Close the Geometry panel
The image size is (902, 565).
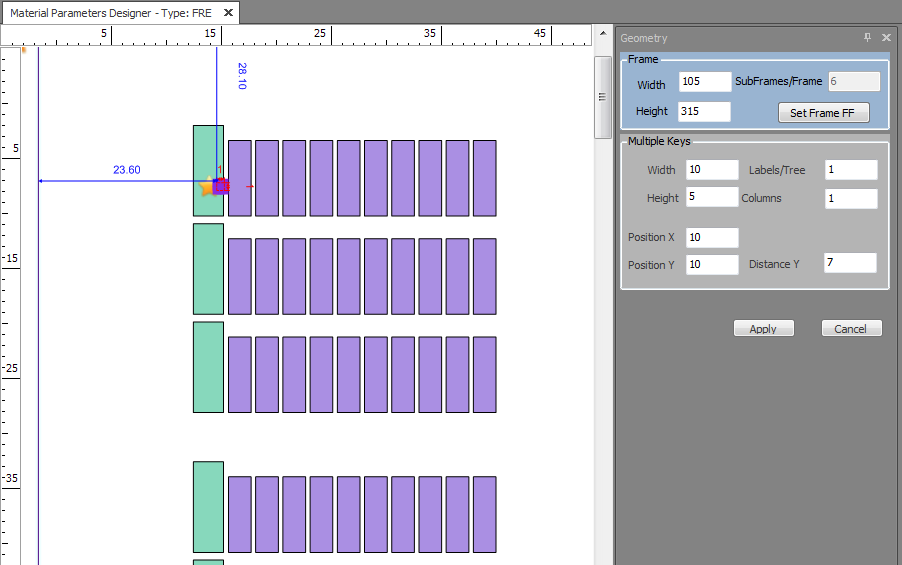[x=886, y=37]
